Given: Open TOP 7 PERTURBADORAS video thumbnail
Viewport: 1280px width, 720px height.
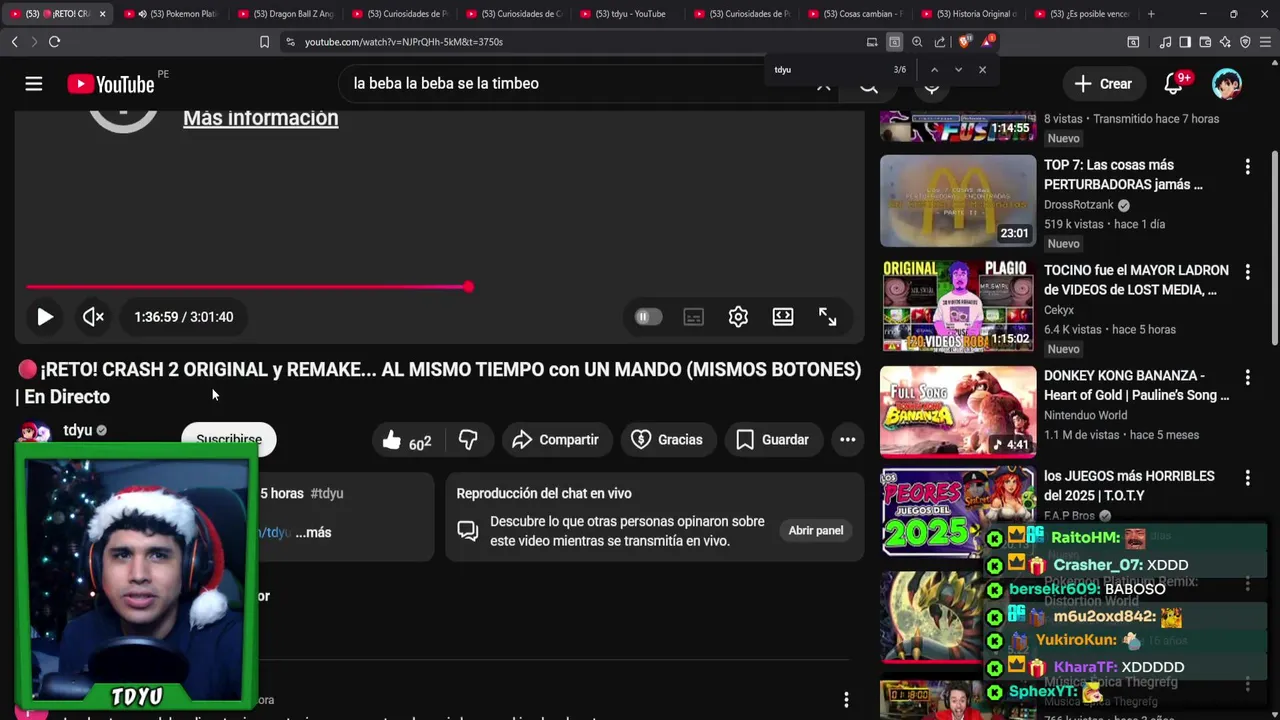Looking at the screenshot, I should 958,201.
